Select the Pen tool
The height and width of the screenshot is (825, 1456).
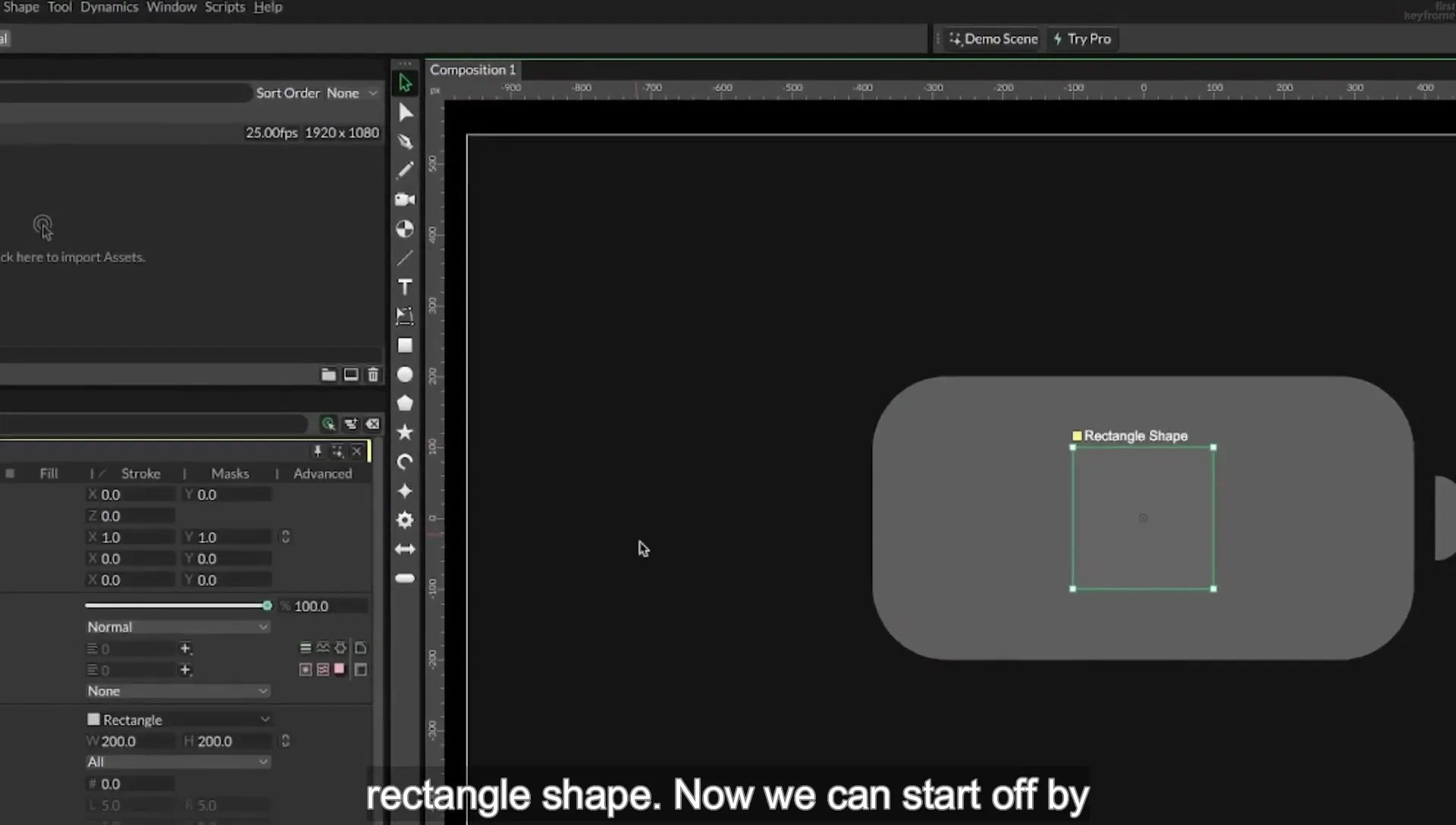point(405,141)
